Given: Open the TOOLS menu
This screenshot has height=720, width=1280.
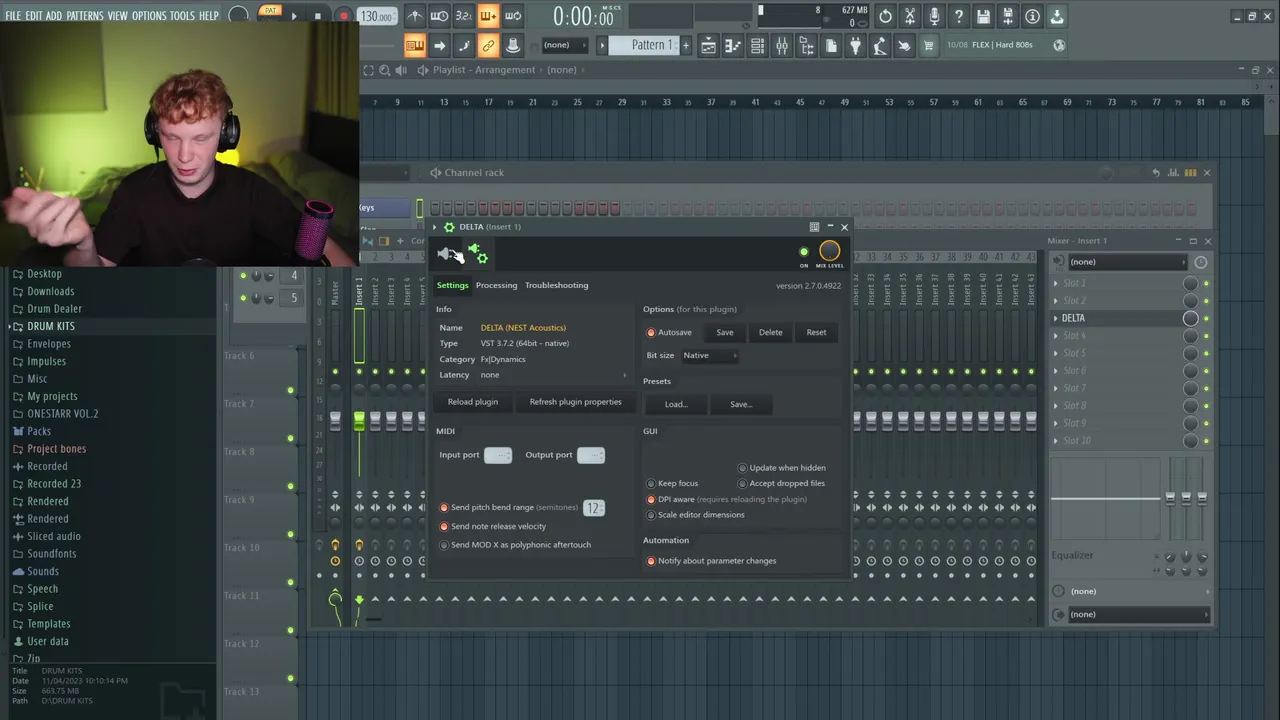Looking at the screenshot, I should tap(182, 16).
